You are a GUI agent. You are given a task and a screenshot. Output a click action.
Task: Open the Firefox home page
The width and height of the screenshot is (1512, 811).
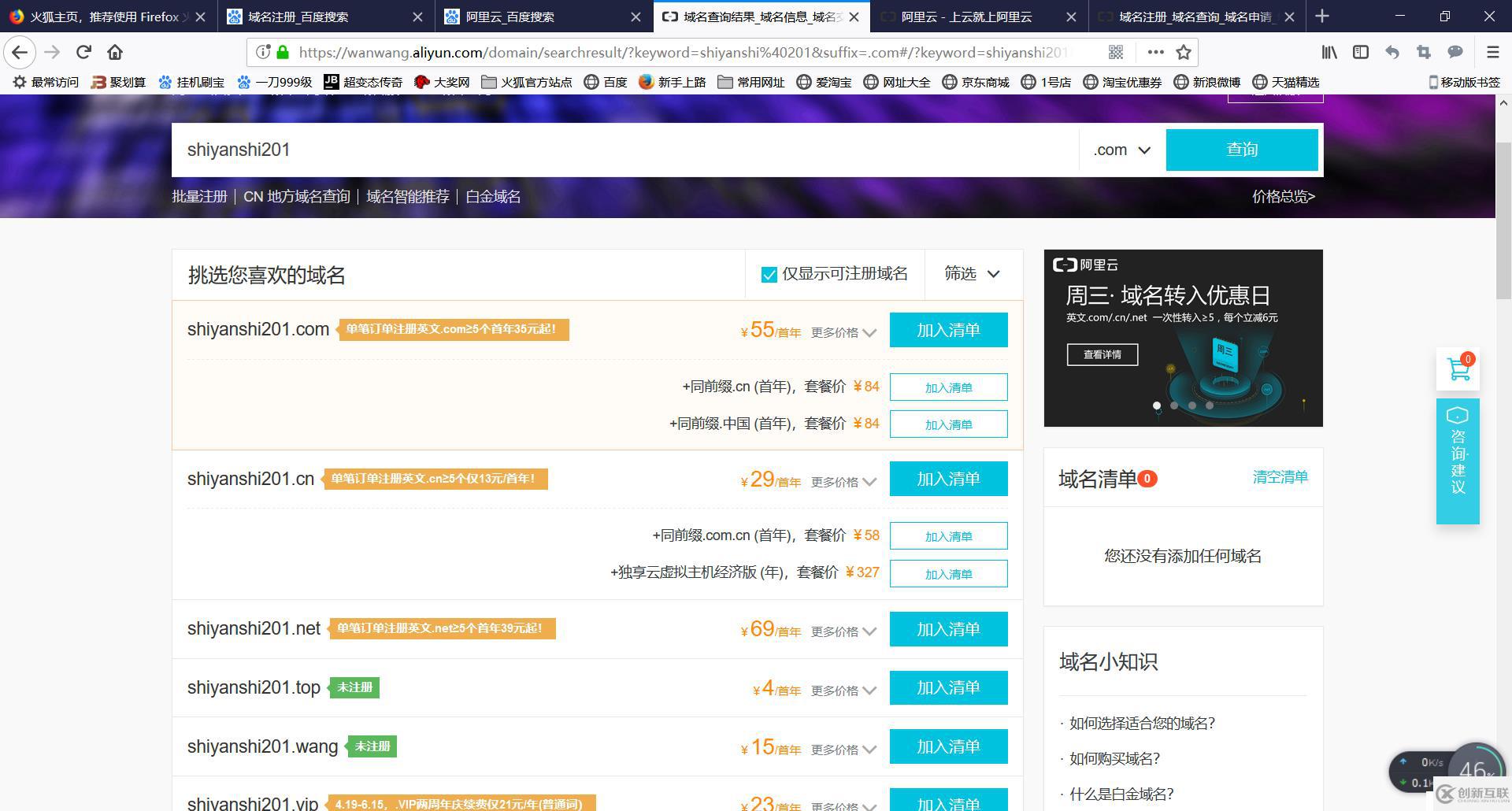tap(115, 52)
